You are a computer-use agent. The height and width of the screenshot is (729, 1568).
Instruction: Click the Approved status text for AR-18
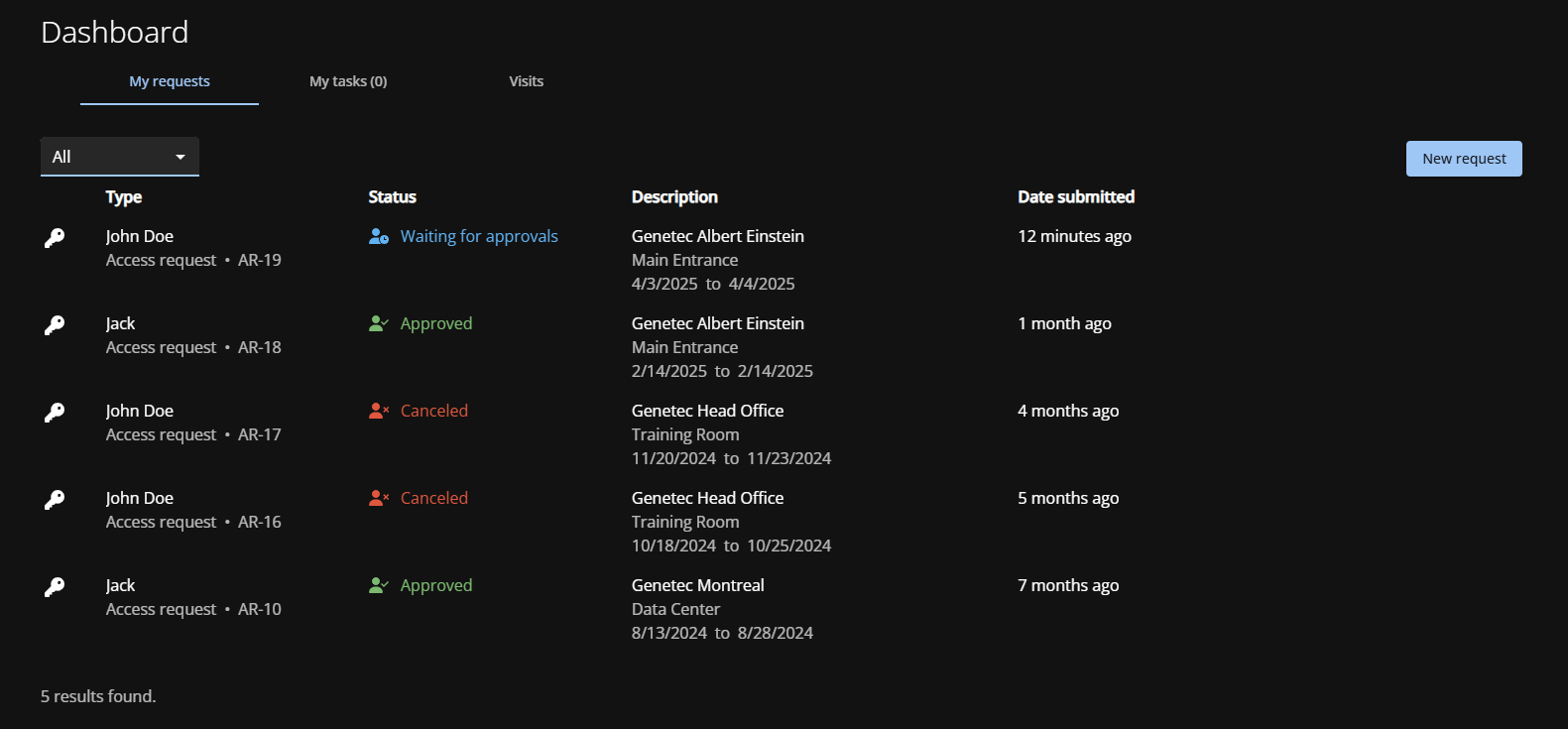click(436, 323)
